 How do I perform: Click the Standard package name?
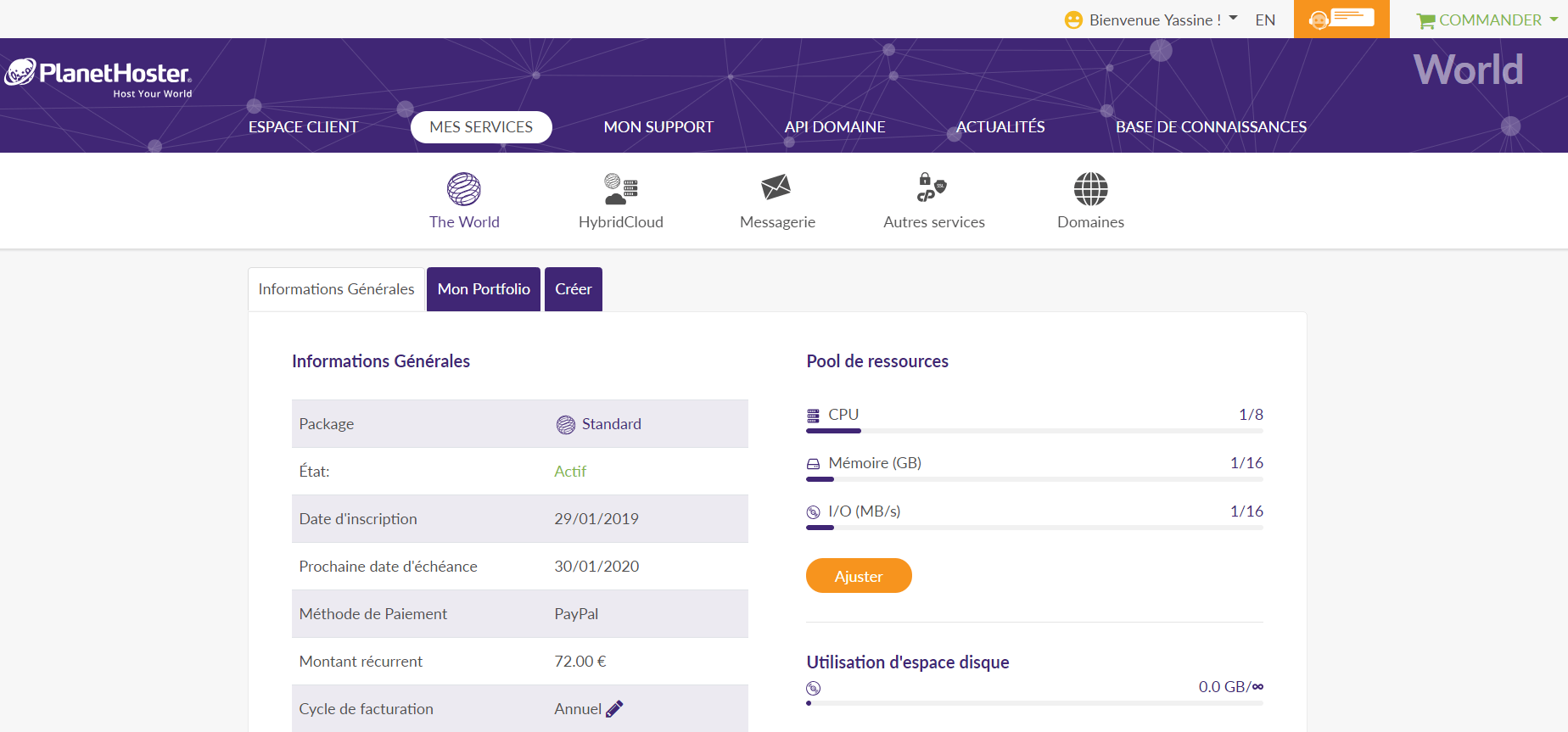click(x=611, y=424)
